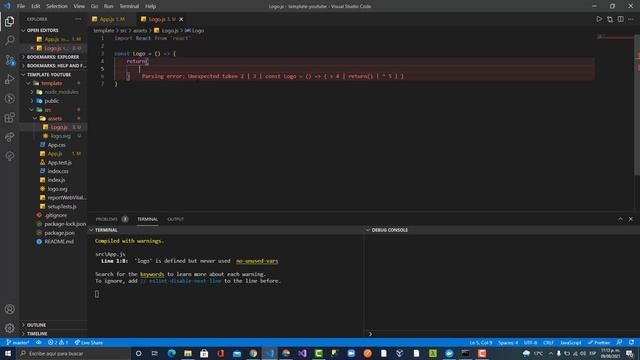Run the code with the play icon
This screenshot has height=360, width=640.
click(x=599, y=19)
